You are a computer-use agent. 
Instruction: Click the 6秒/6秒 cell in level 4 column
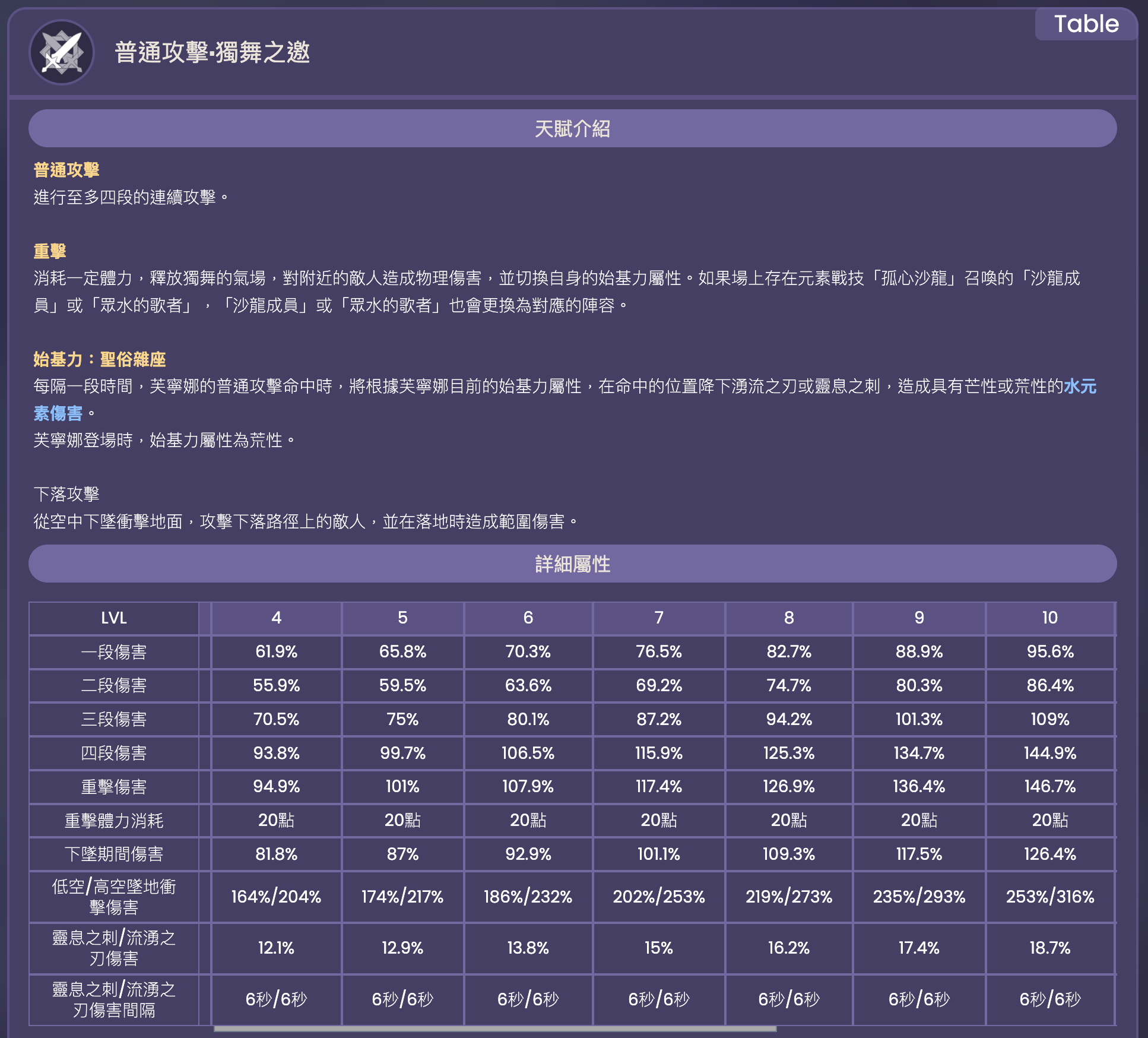(277, 1000)
